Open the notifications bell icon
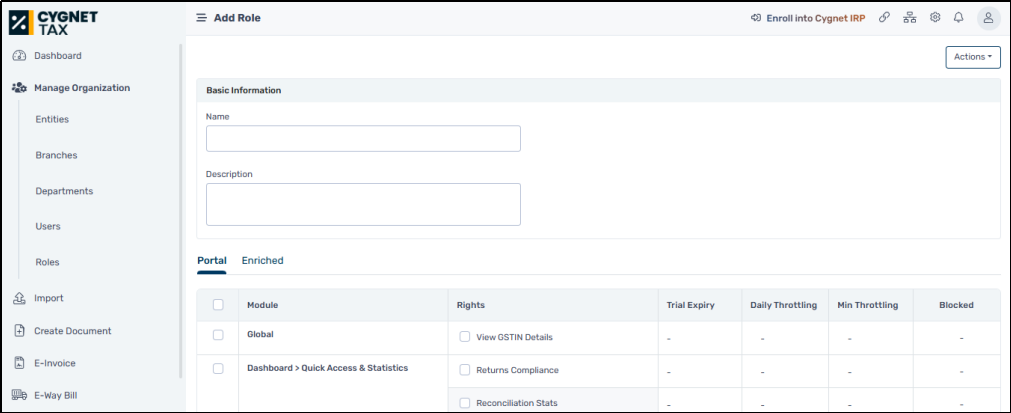The width and height of the screenshot is (1011, 413). [x=959, y=18]
